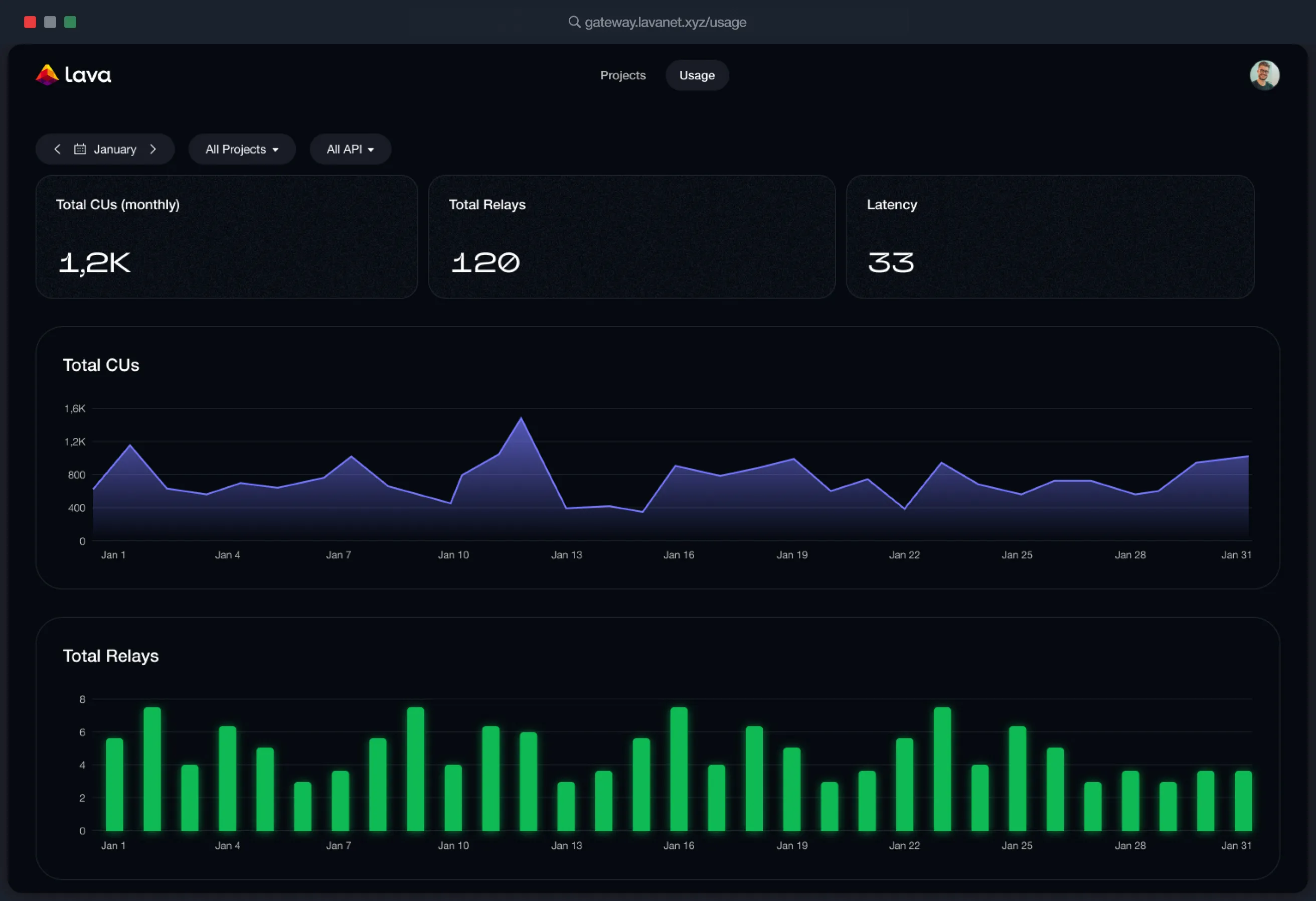The height and width of the screenshot is (901, 1316).
Task: Click the search icon in address bar
Action: (x=574, y=22)
